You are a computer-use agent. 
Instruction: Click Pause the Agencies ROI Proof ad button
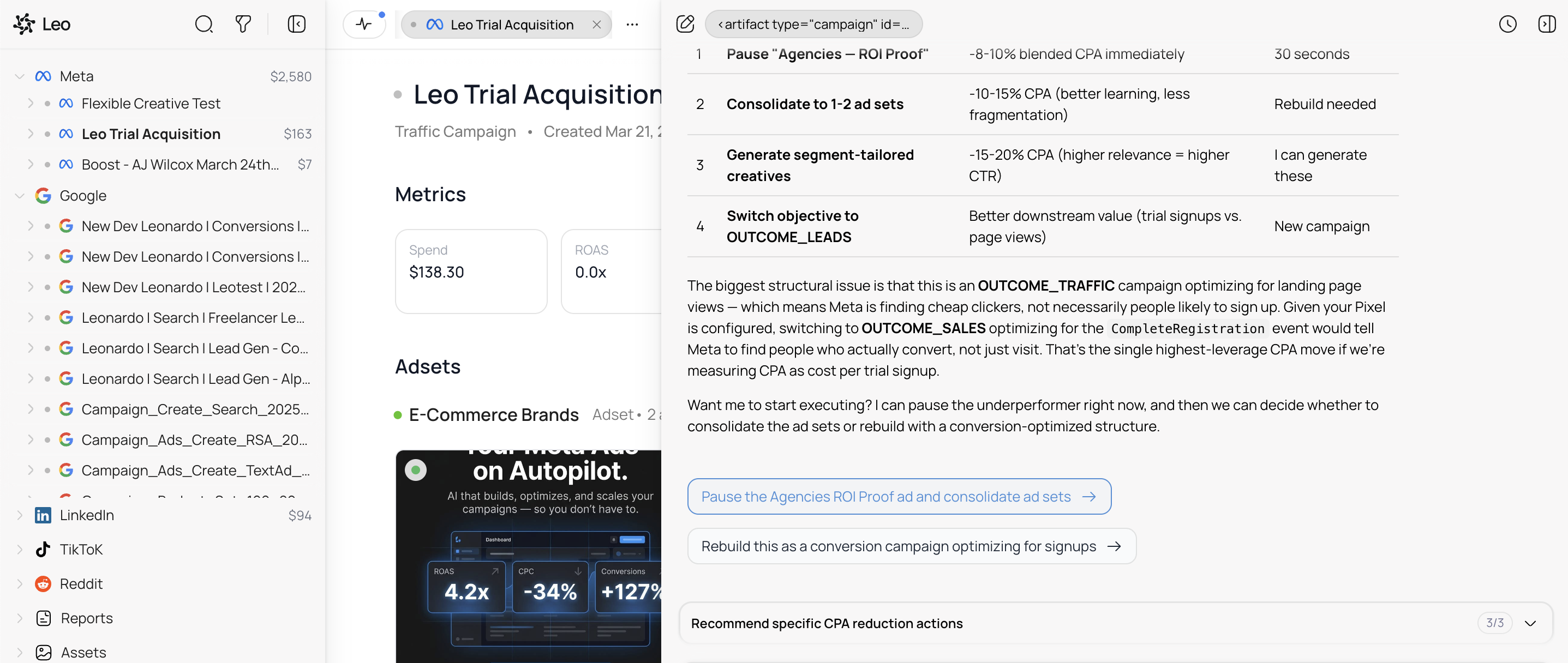[899, 496]
